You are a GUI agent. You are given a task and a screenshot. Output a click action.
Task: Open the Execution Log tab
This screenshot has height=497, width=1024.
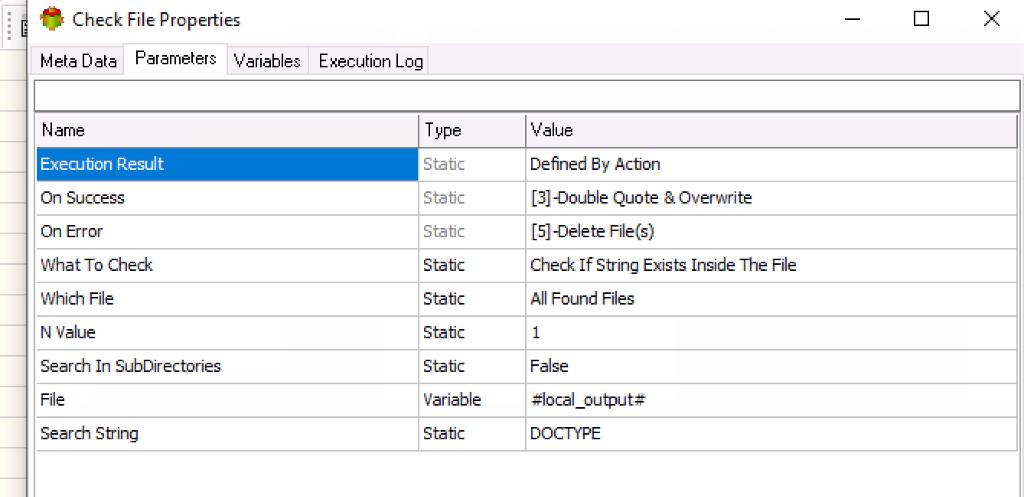point(370,61)
